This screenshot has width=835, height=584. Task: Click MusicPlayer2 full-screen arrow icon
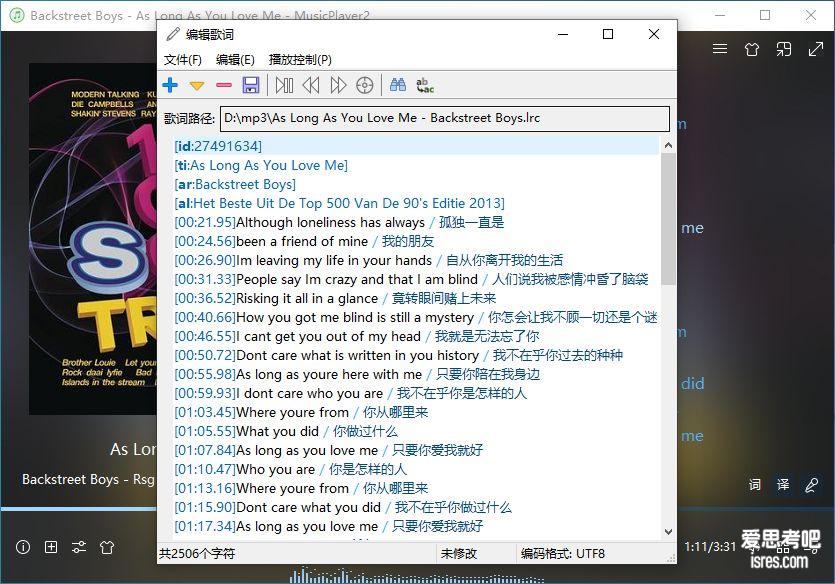point(816,49)
